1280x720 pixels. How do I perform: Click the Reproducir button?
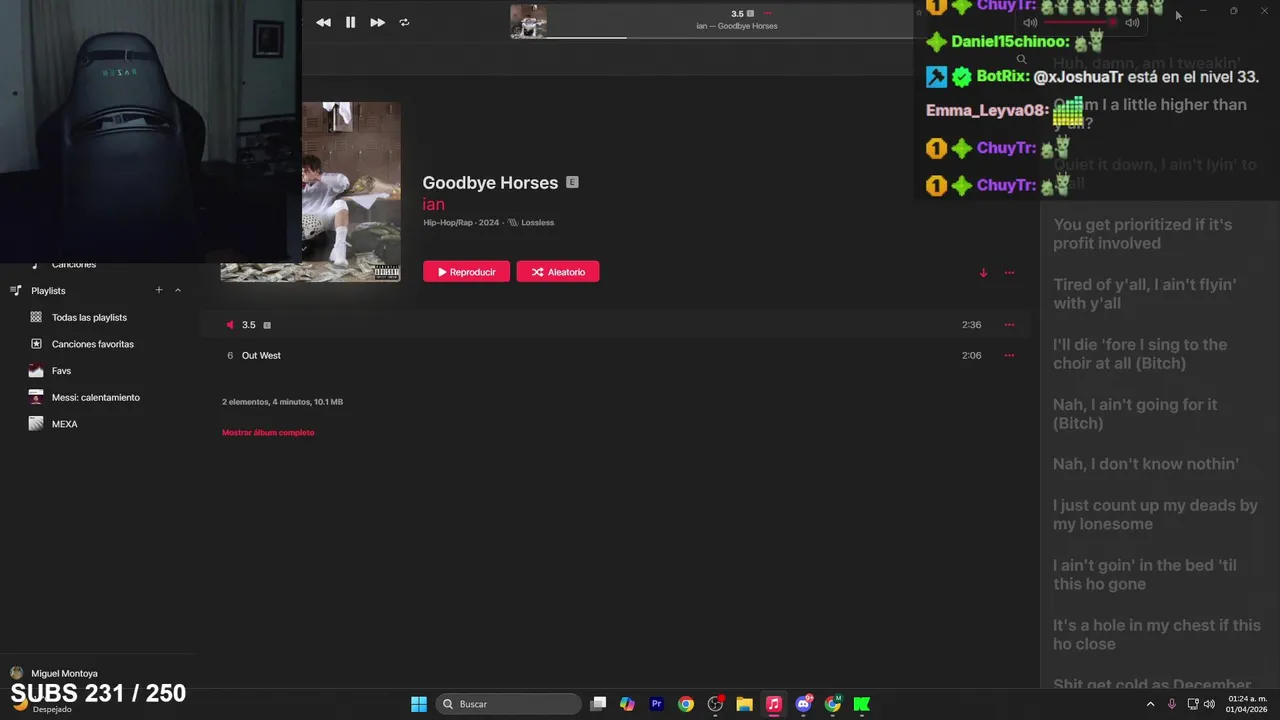pos(466,272)
